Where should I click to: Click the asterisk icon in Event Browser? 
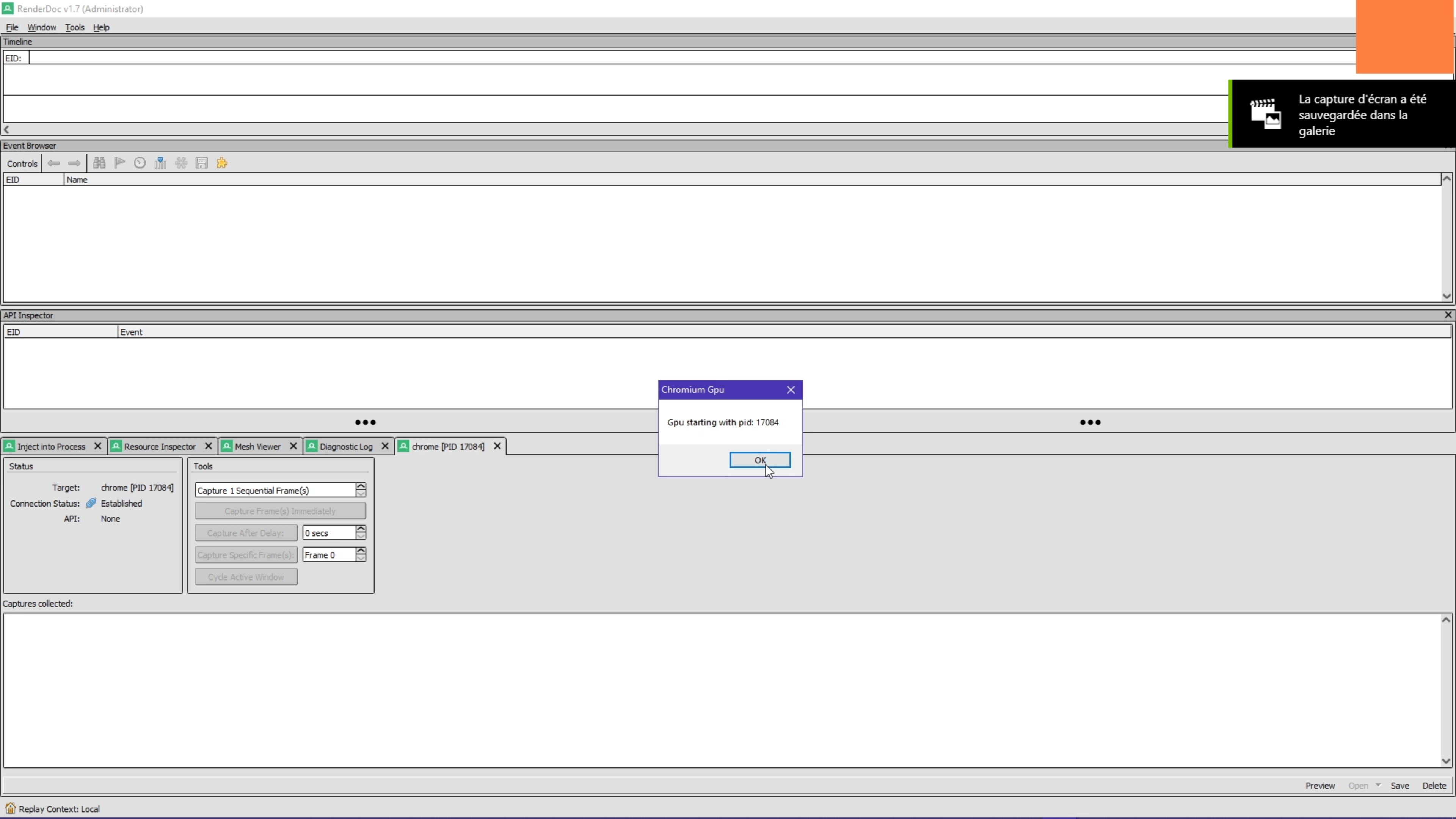click(x=181, y=163)
